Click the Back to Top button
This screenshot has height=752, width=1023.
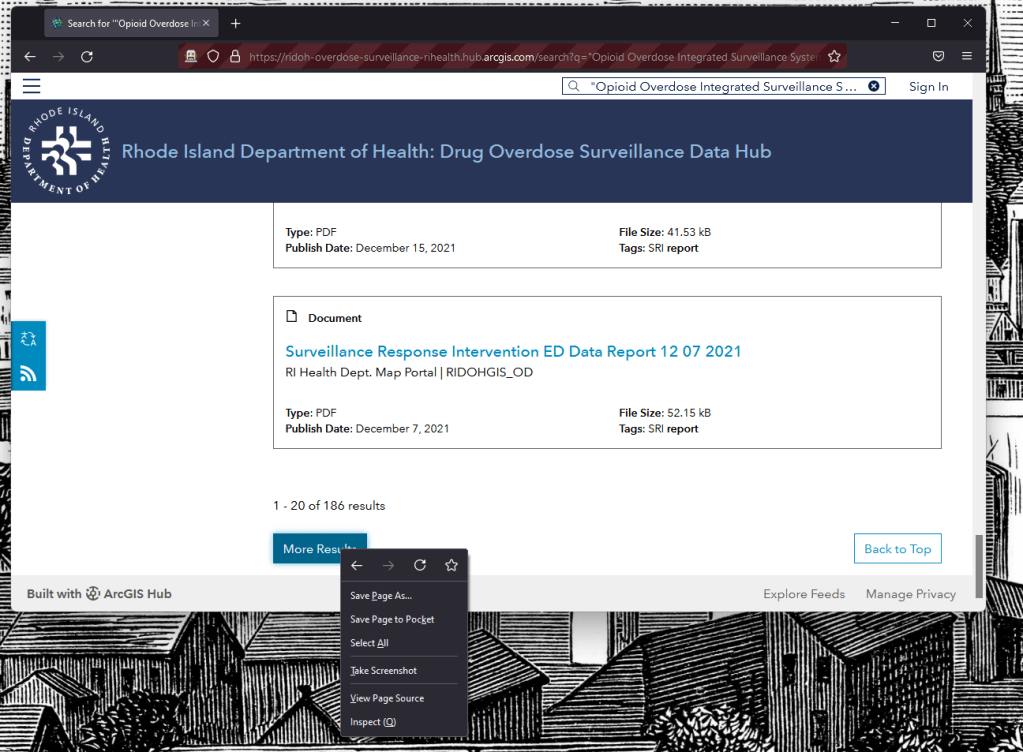click(x=897, y=549)
